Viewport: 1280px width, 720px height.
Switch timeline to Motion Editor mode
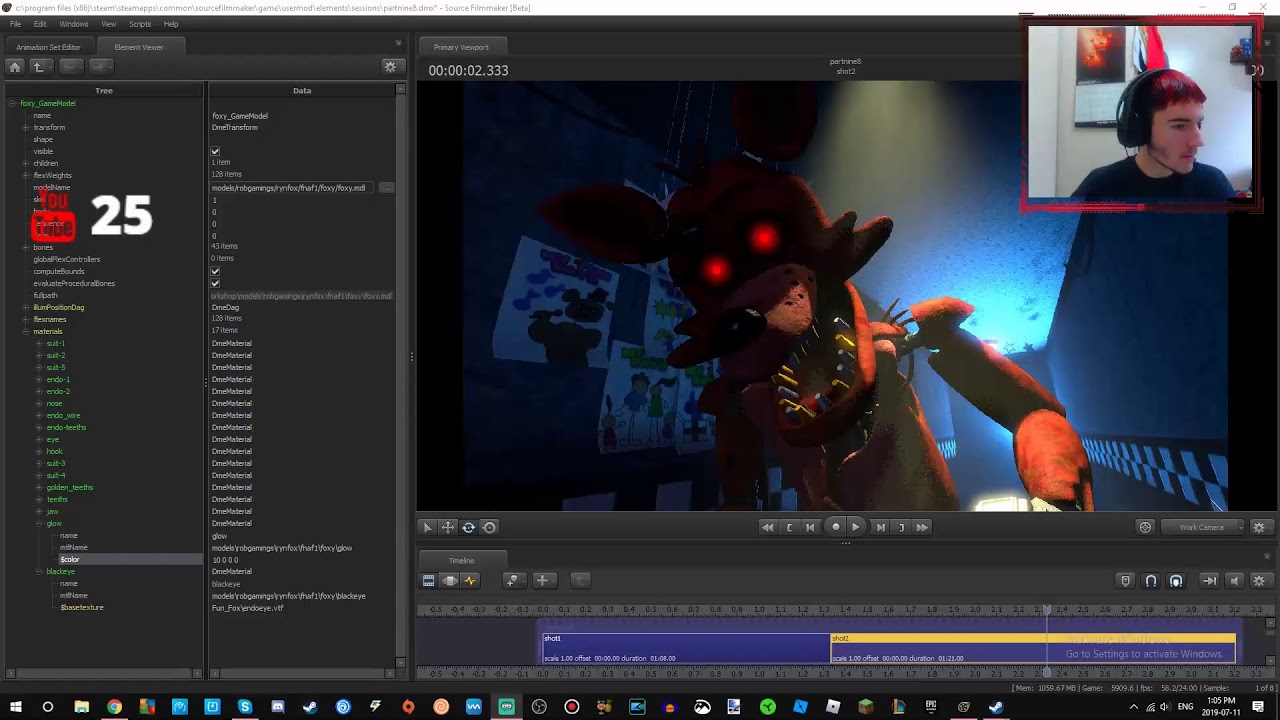(449, 580)
